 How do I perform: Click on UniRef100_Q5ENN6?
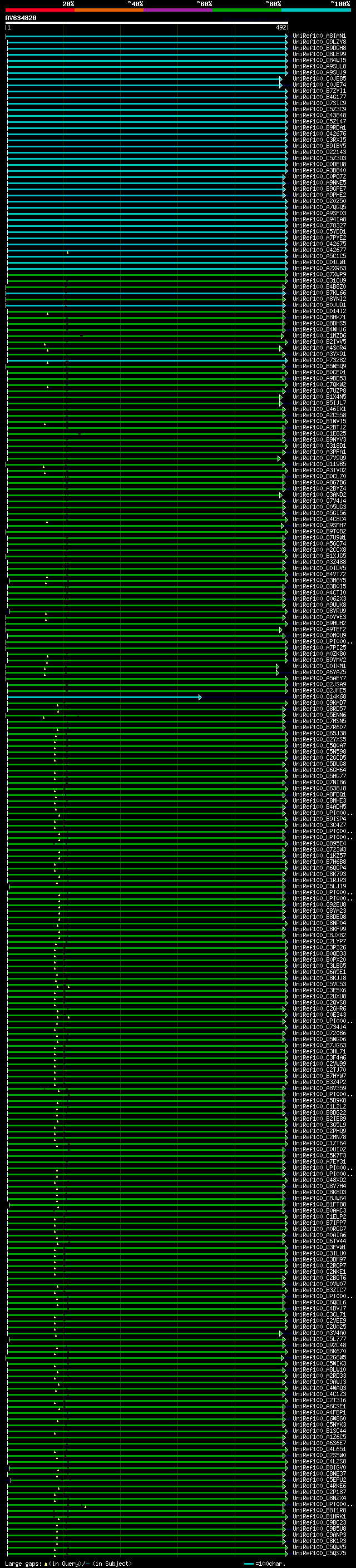coord(319,715)
